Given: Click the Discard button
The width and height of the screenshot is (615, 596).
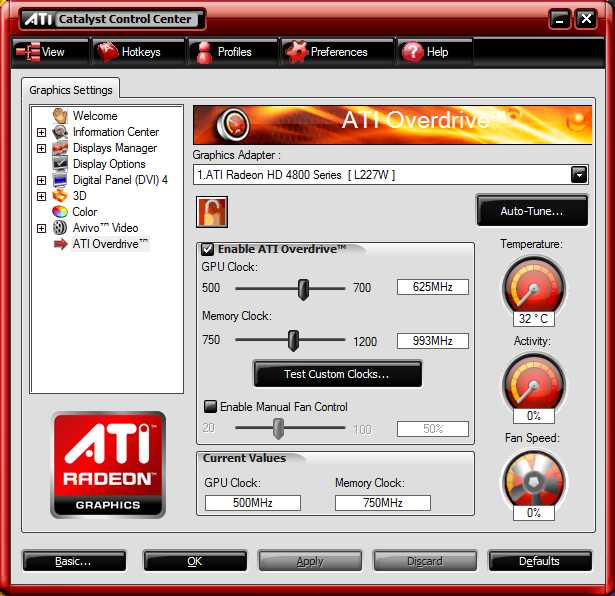Looking at the screenshot, I should point(425,561).
